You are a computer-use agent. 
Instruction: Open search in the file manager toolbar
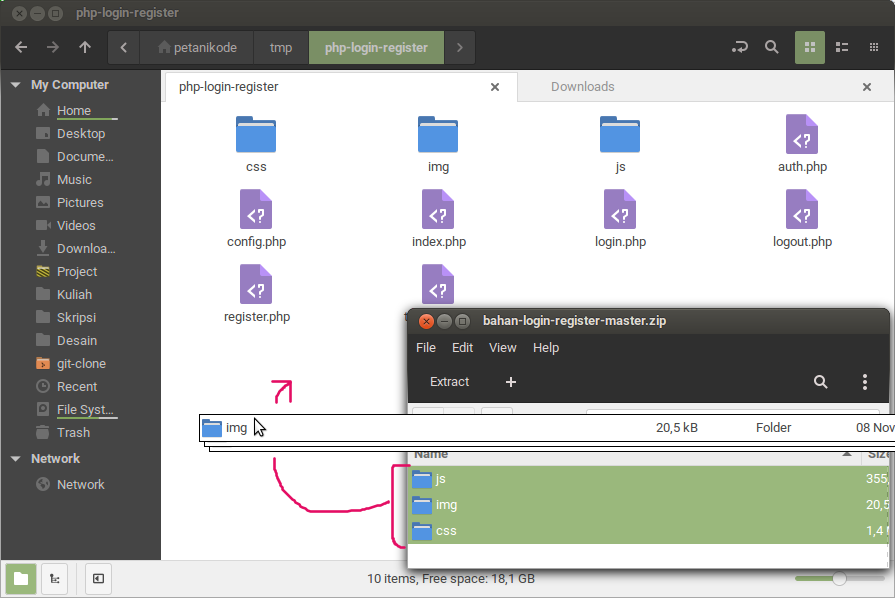[772, 47]
